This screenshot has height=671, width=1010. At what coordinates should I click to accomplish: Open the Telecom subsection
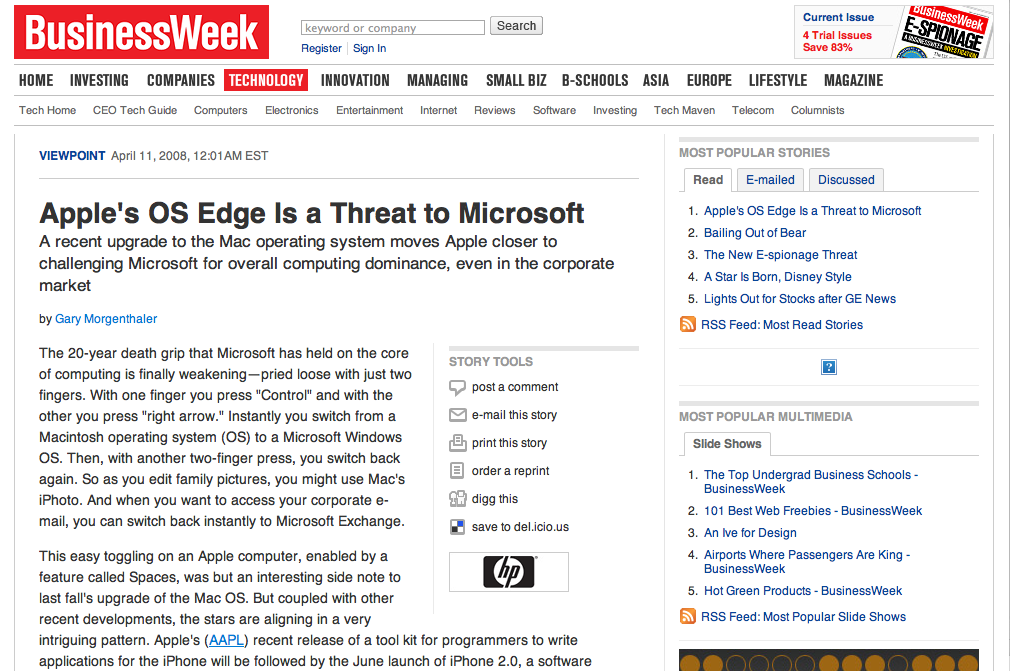point(753,110)
